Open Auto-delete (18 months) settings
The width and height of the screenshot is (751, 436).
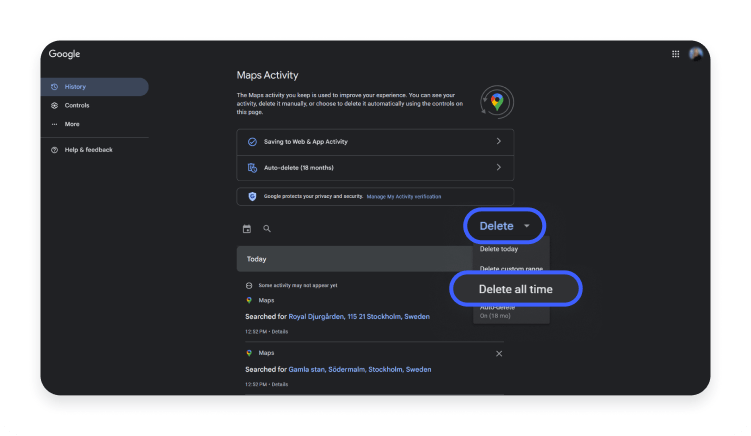coord(375,168)
